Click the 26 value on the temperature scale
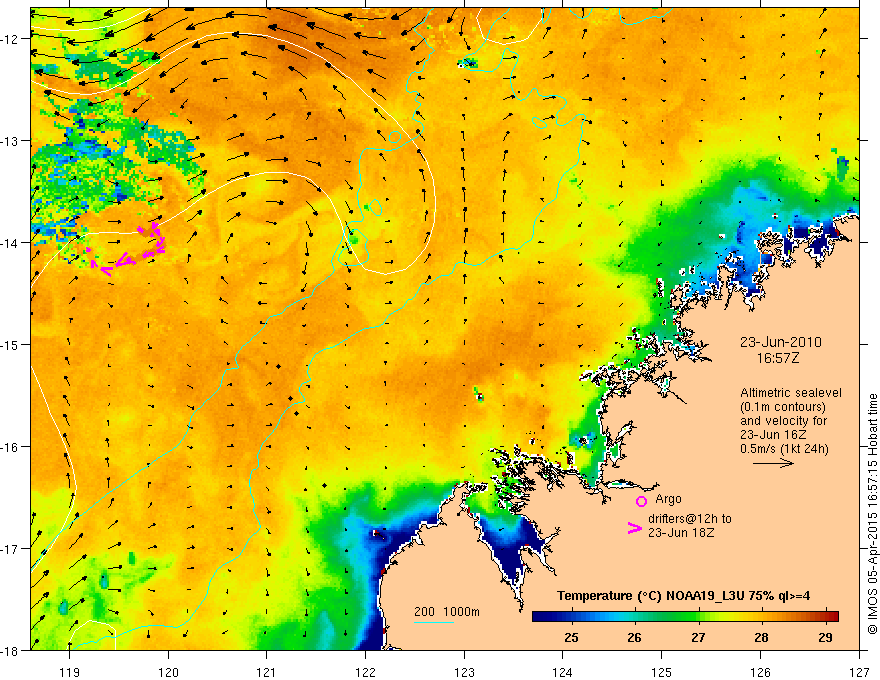 635,637
